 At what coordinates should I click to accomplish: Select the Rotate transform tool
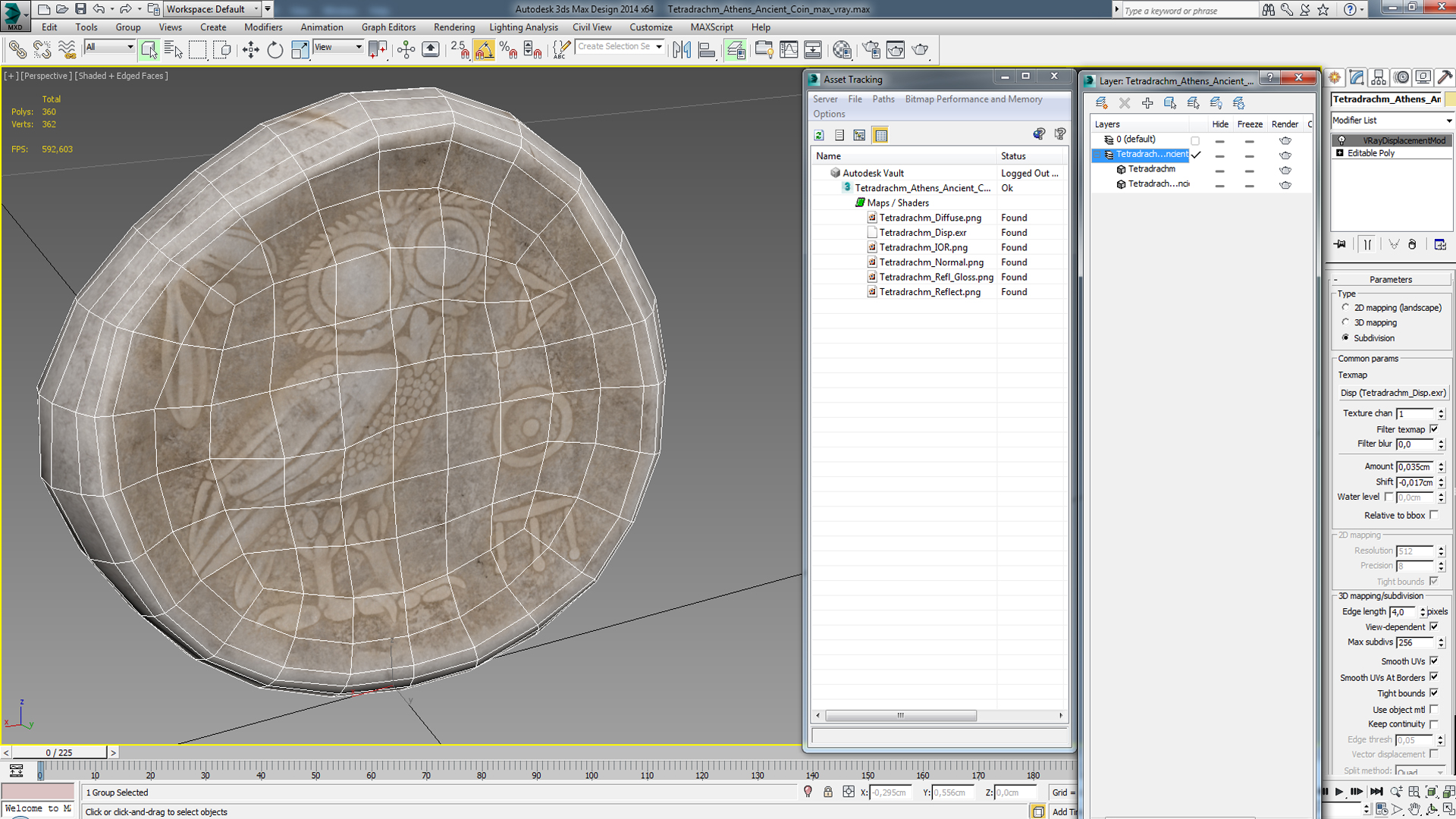click(x=275, y=50)
